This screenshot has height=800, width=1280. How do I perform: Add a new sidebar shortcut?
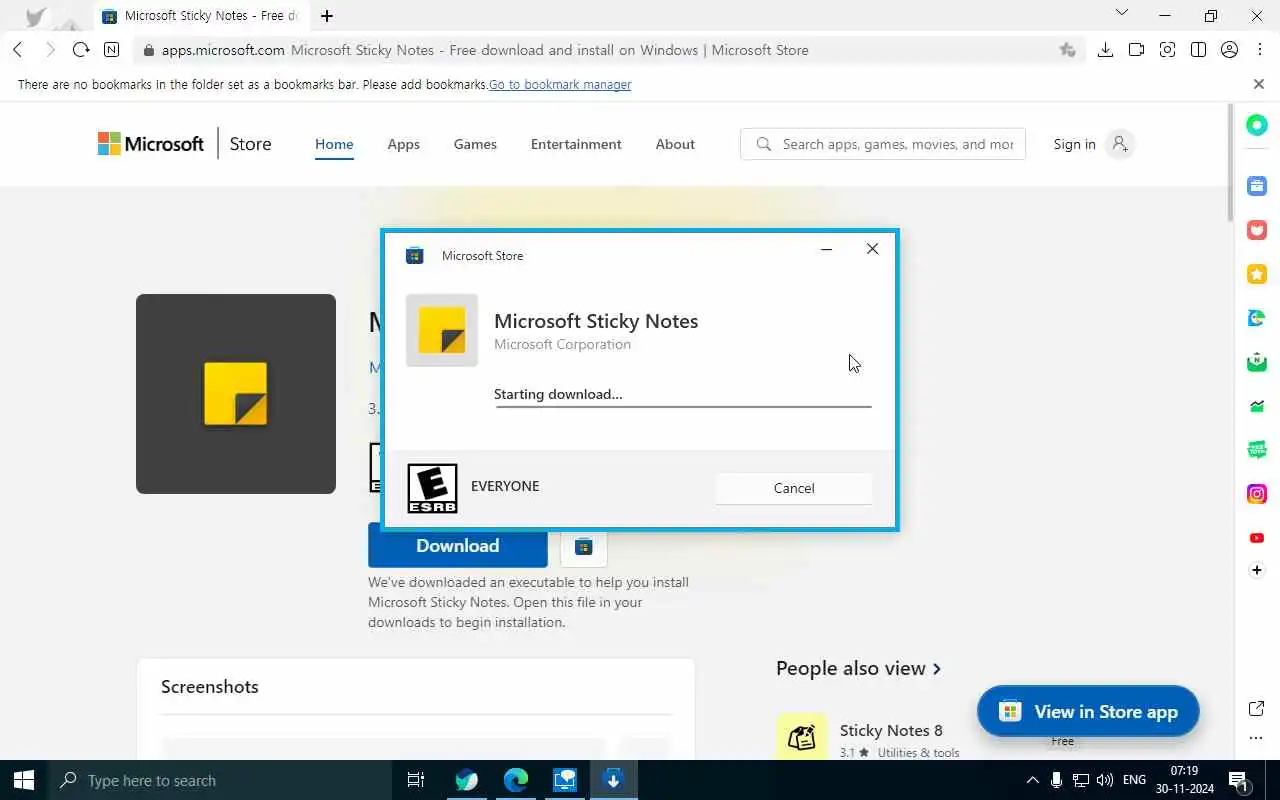pyautogui.click(x=1257, y=570)
